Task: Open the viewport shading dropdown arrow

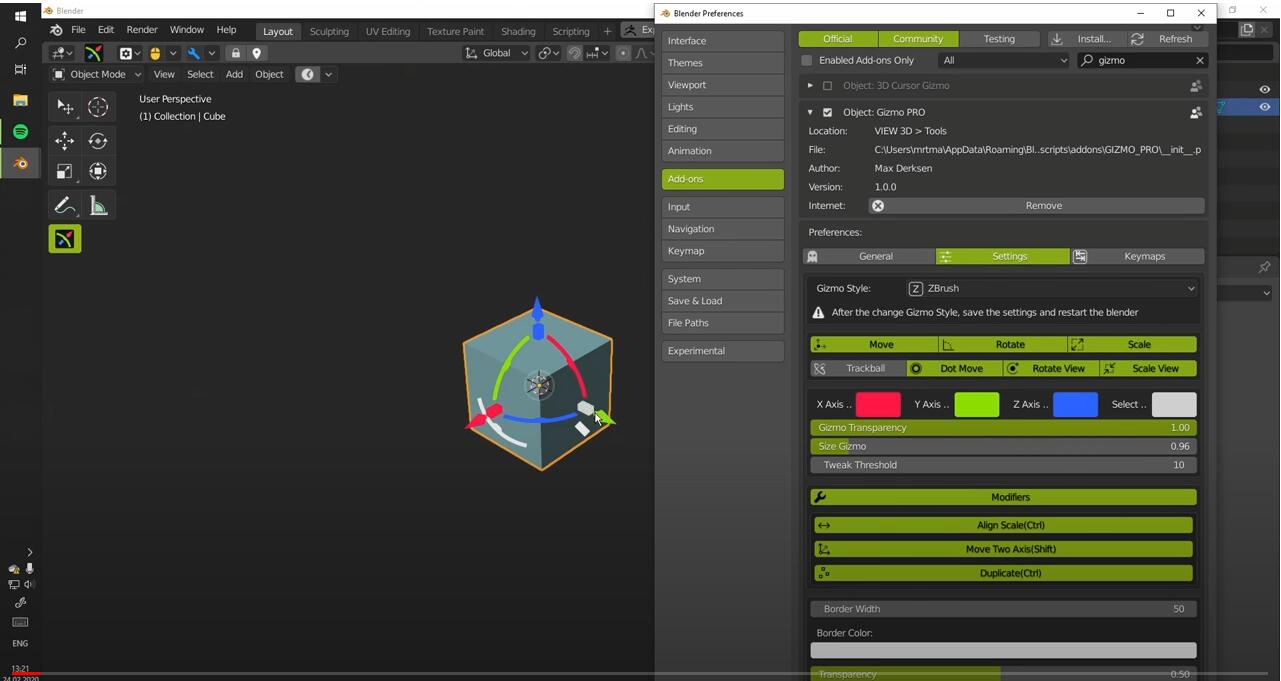Action: [328, 74]
